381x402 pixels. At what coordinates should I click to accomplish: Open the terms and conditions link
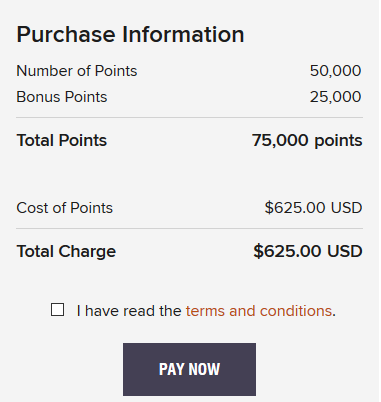(259, 311)
